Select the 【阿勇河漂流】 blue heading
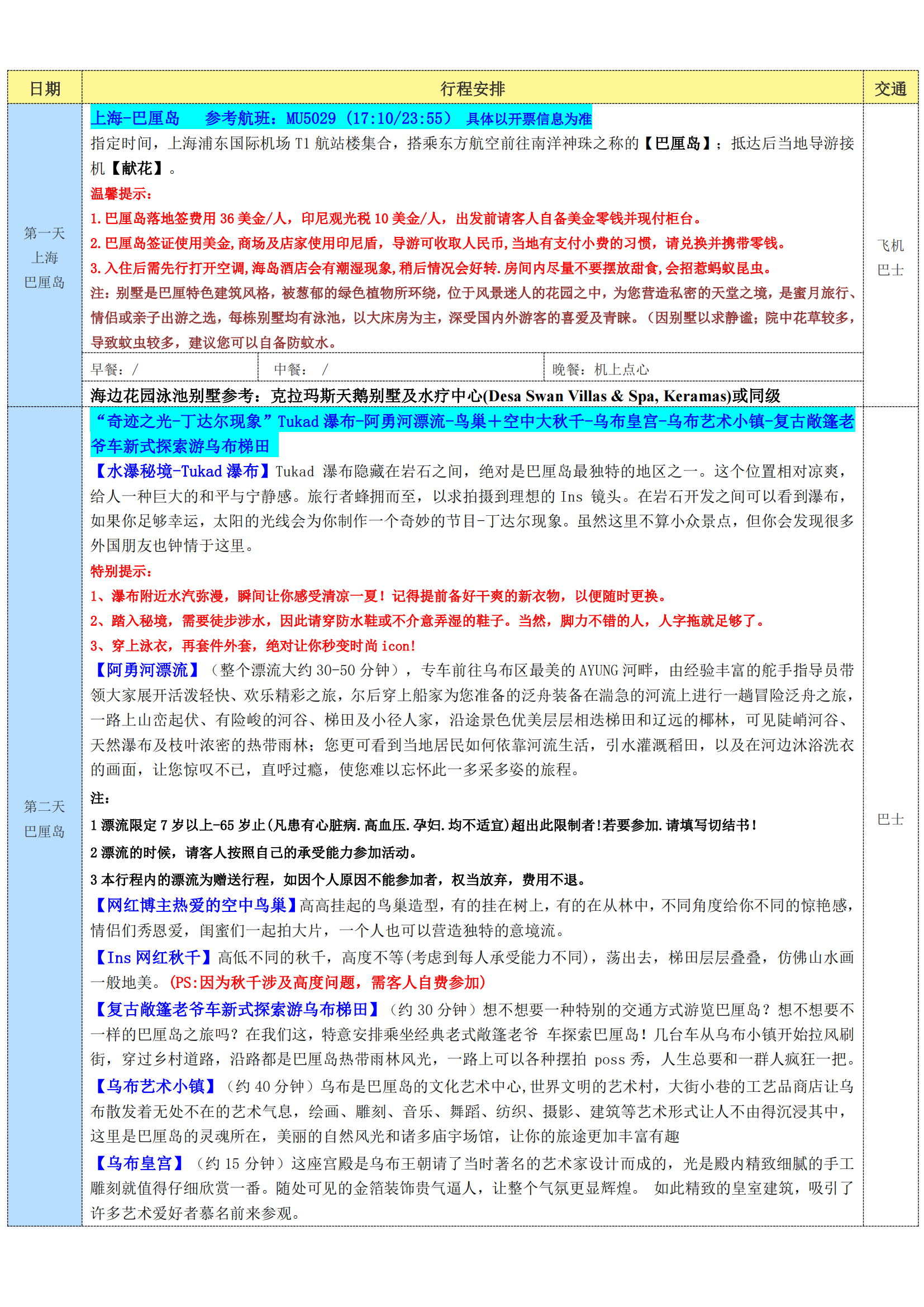924x1307 pixels. 147,670
